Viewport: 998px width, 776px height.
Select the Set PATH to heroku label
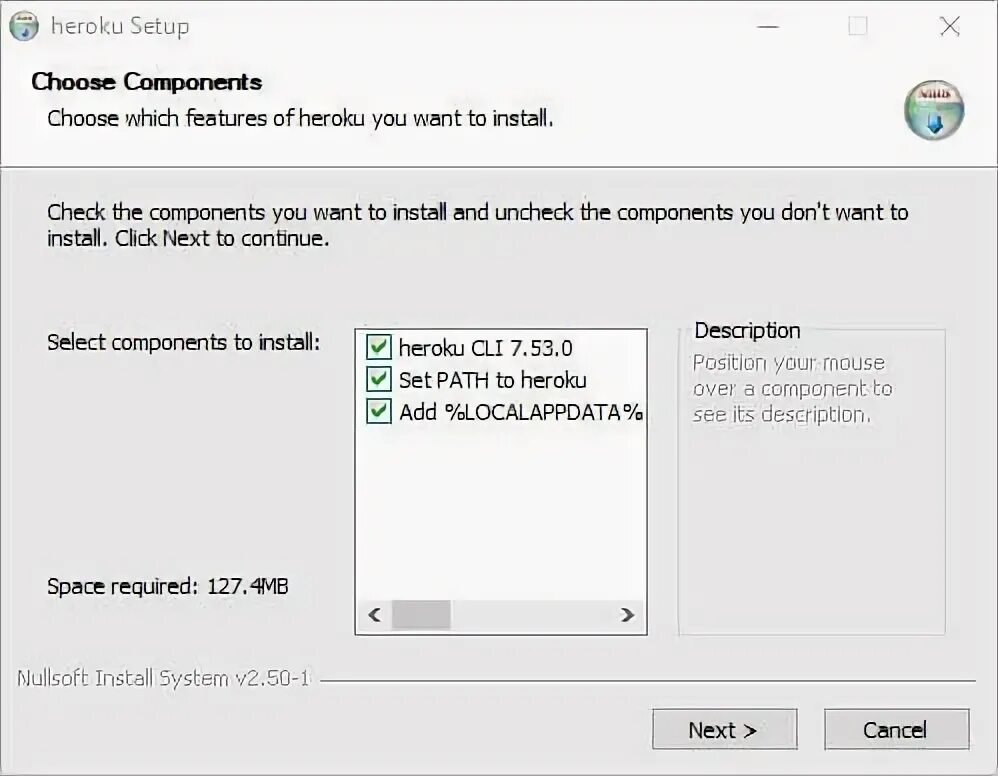point(492,380)
